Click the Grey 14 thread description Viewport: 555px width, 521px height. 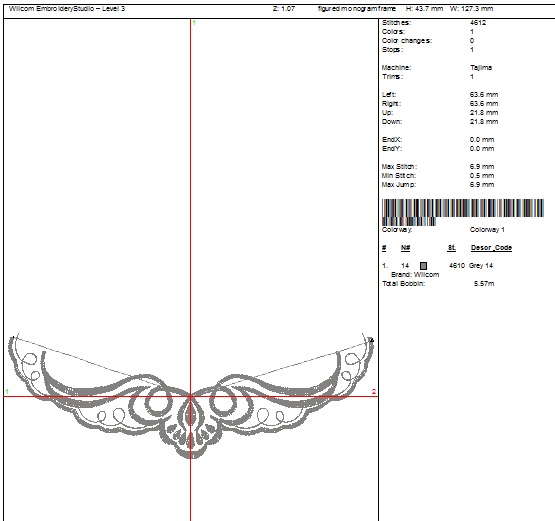(x=481, y=265)
